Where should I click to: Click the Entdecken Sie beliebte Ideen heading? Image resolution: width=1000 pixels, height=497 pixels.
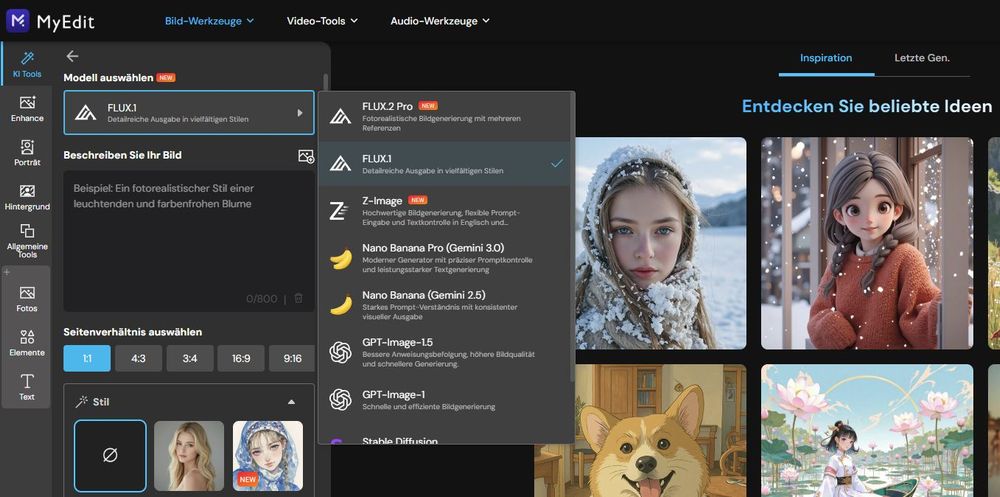(x=867, y=106)
